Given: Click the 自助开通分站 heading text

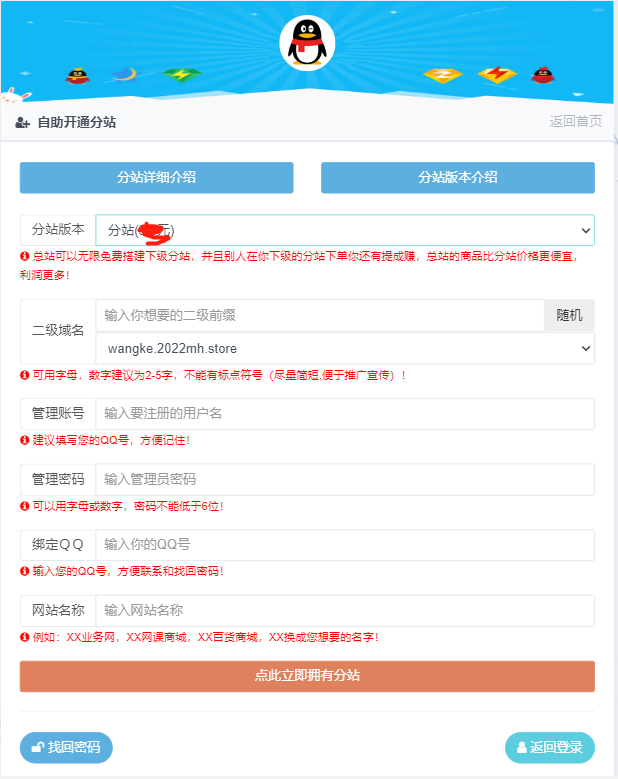Looking at the screenshot, I should pyautogui.click(x=77, y=122).
